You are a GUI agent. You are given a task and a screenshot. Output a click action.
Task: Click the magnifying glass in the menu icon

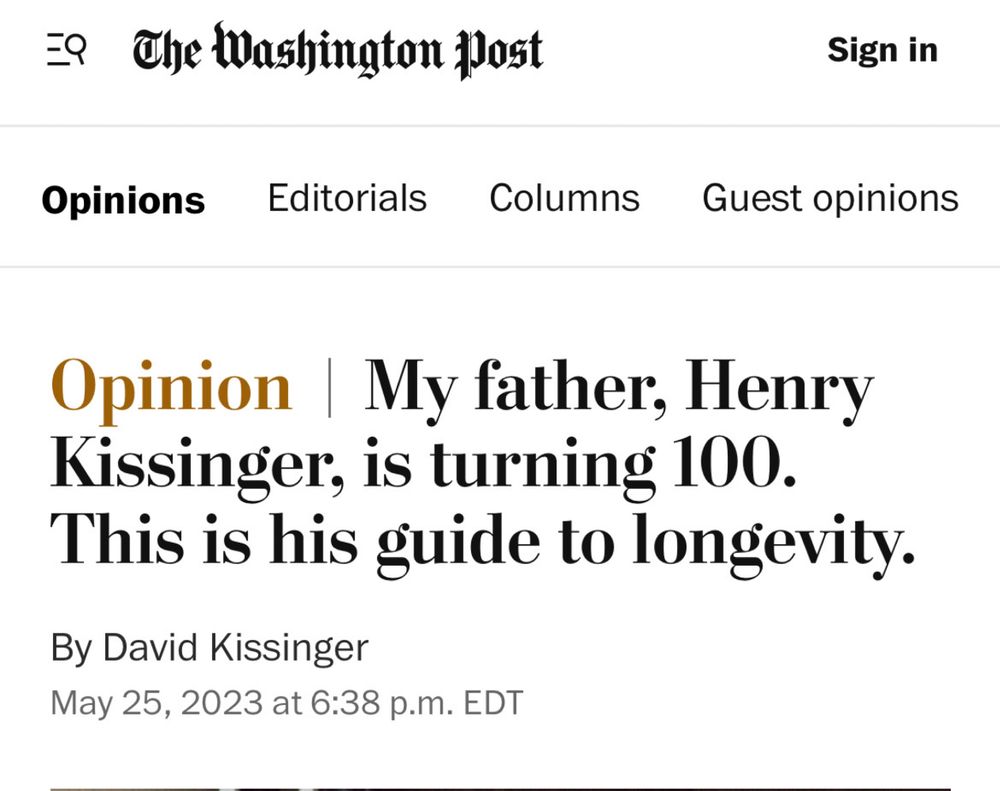pyautogui.click(x=77, y=47)
